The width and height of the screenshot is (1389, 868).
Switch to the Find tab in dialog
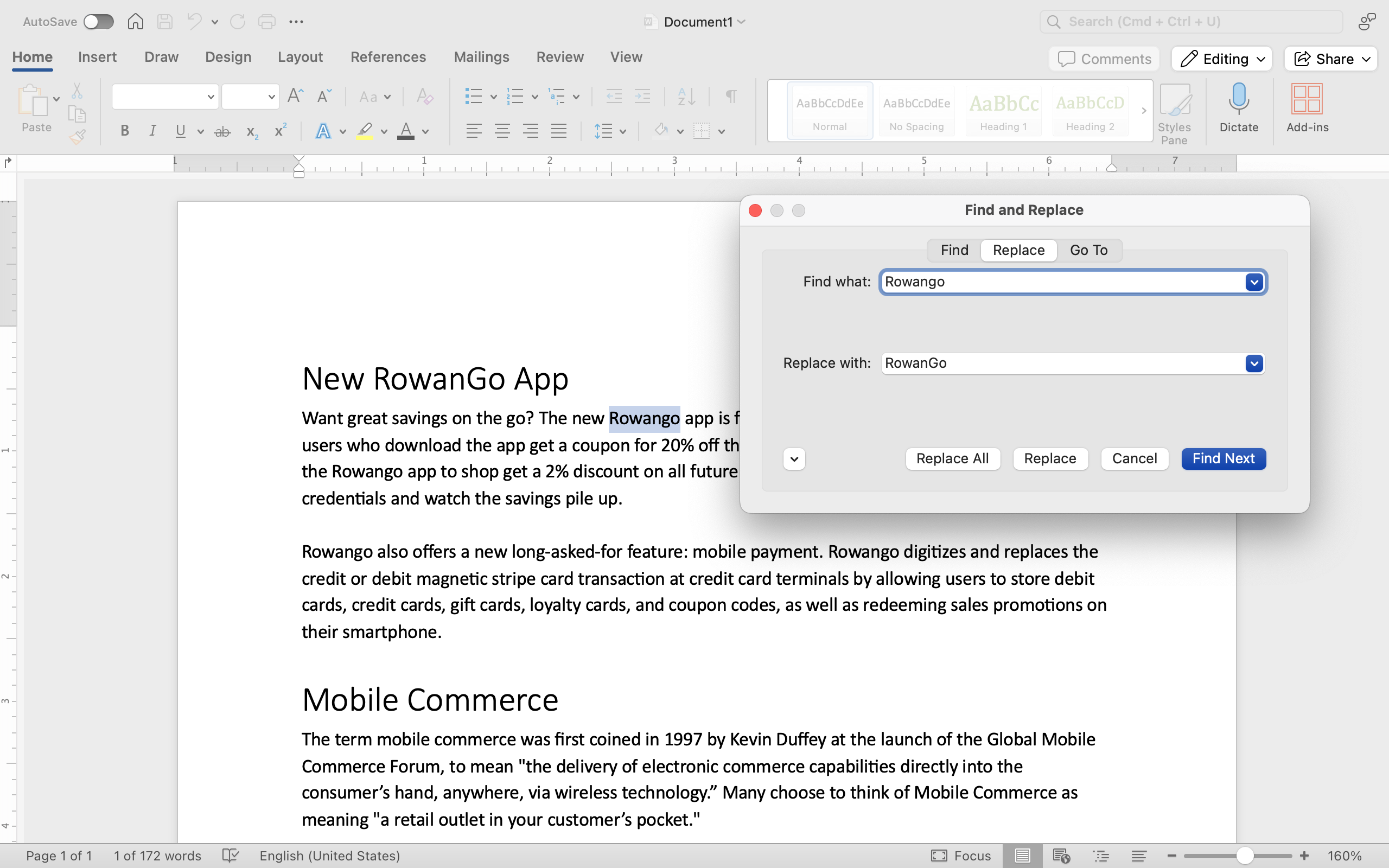[x=954, y=250]
